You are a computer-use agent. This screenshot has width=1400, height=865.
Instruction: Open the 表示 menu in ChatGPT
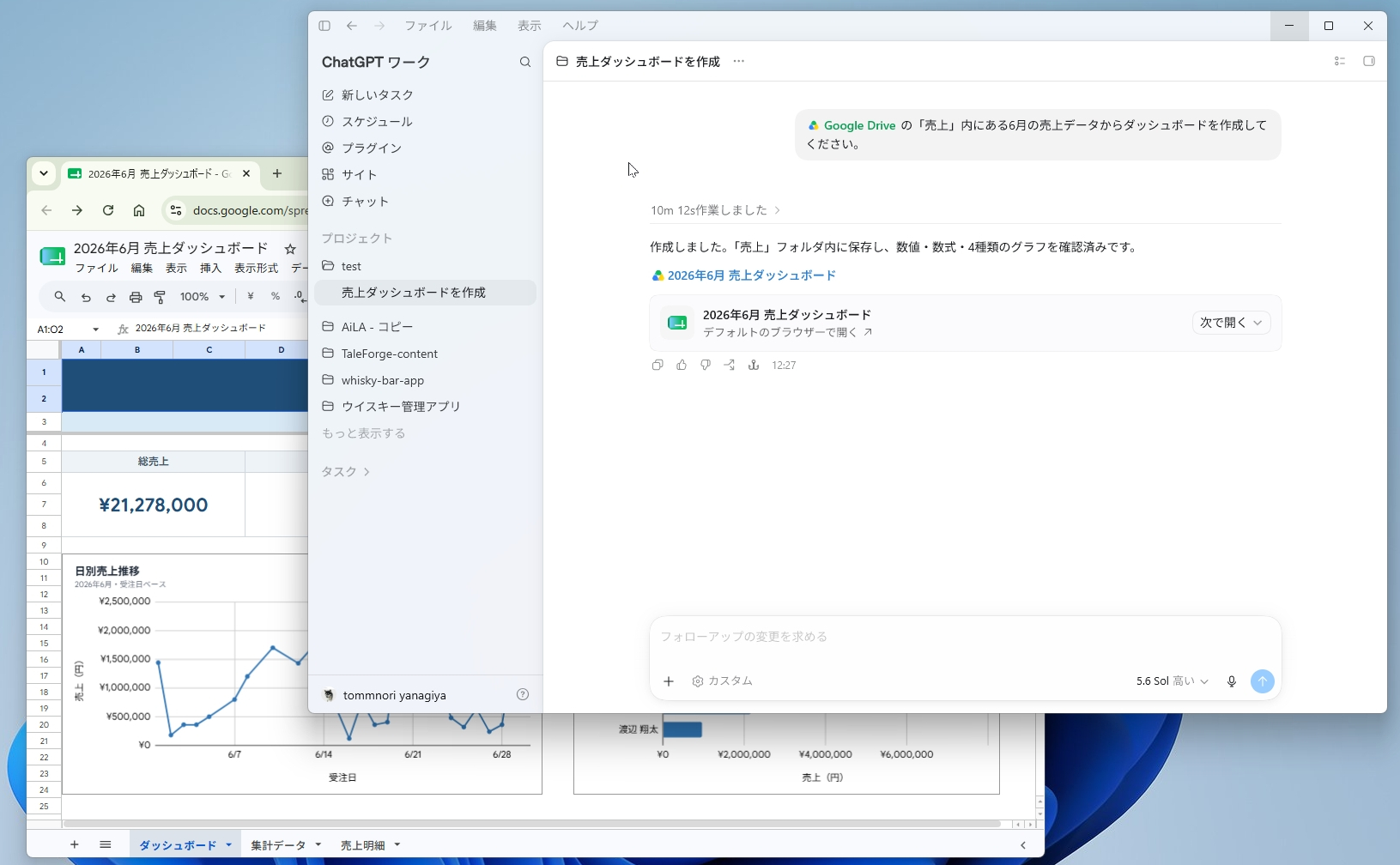pyautogui.click(x=530, y=26)
